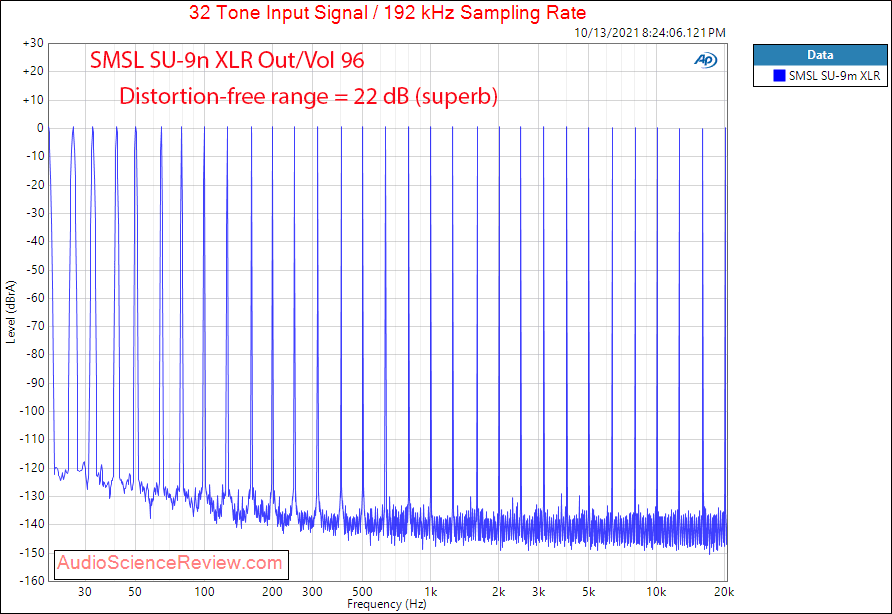Click the 500 Hz tick label on frequency axis
892x614 pixels.
[x=362, y=592]
